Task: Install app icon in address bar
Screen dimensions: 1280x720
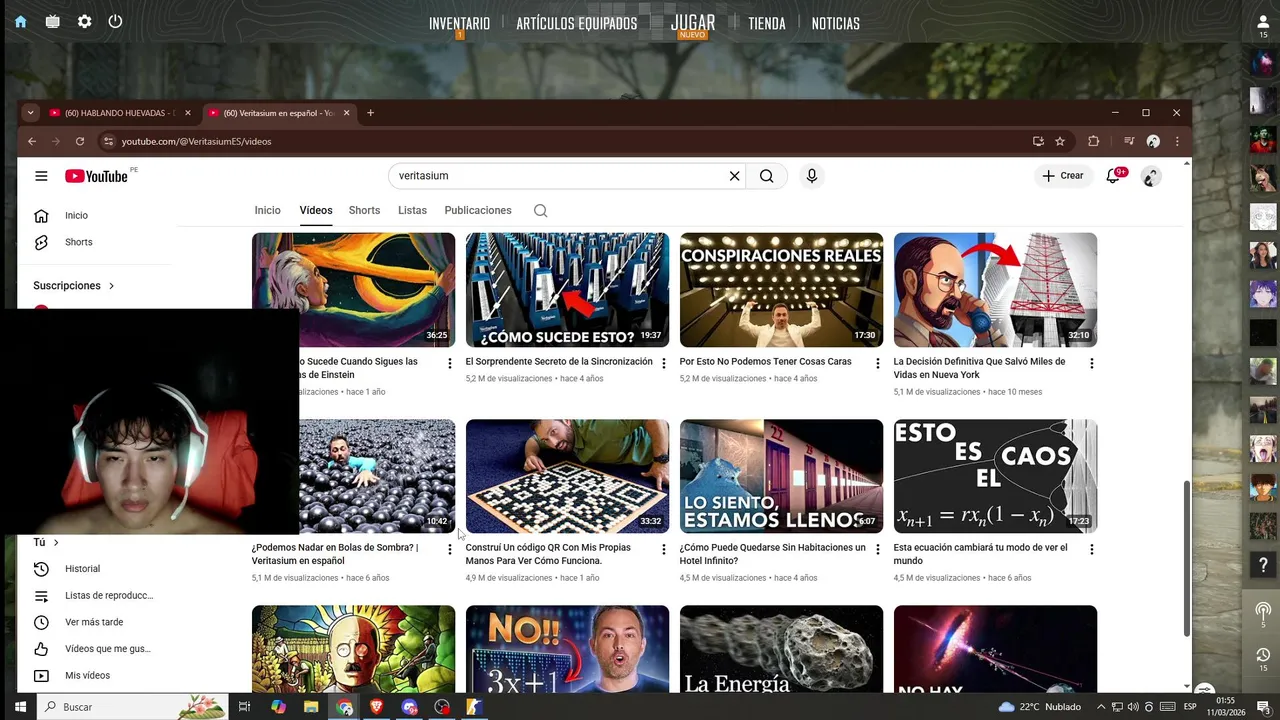Action: coord(1038,141)
